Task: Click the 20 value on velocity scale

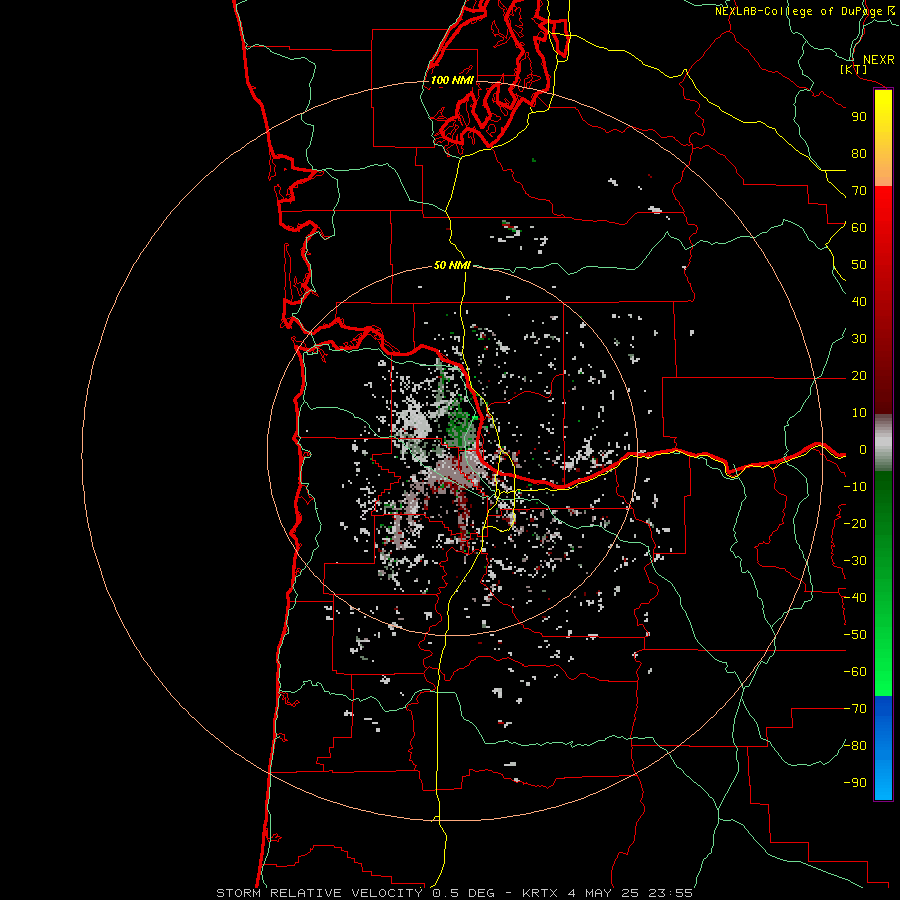Action: click(859, 376)
